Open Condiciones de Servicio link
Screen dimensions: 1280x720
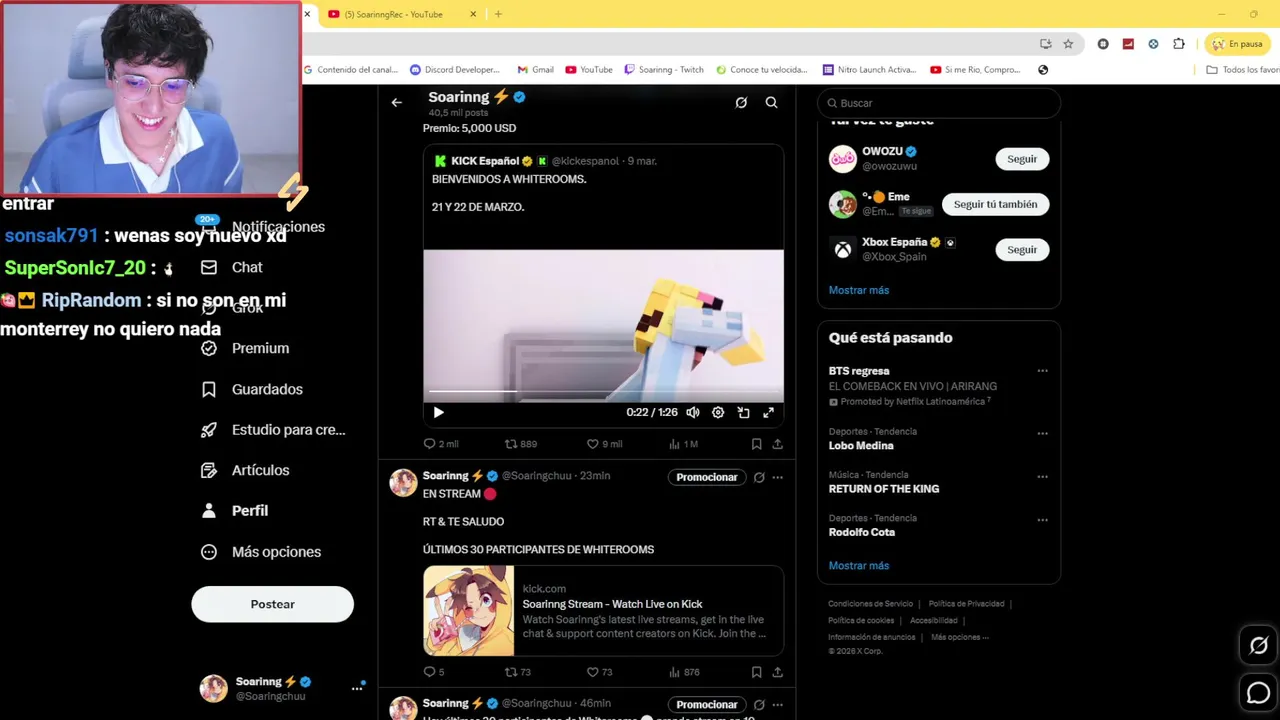(x=870, y=604)
